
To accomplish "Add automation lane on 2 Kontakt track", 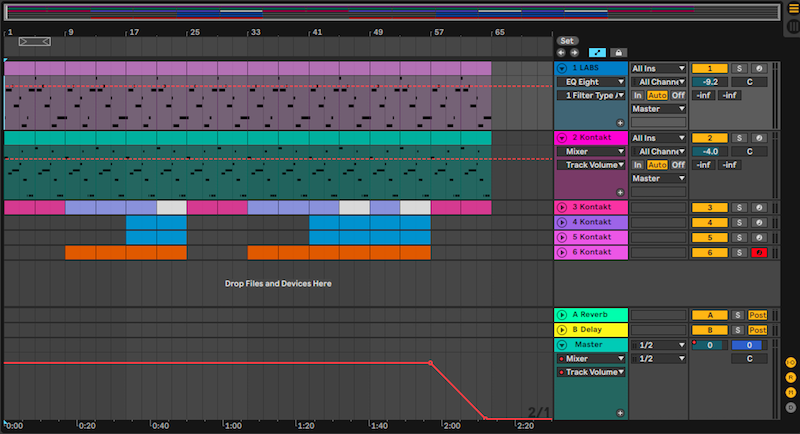I will pos(620,193).
